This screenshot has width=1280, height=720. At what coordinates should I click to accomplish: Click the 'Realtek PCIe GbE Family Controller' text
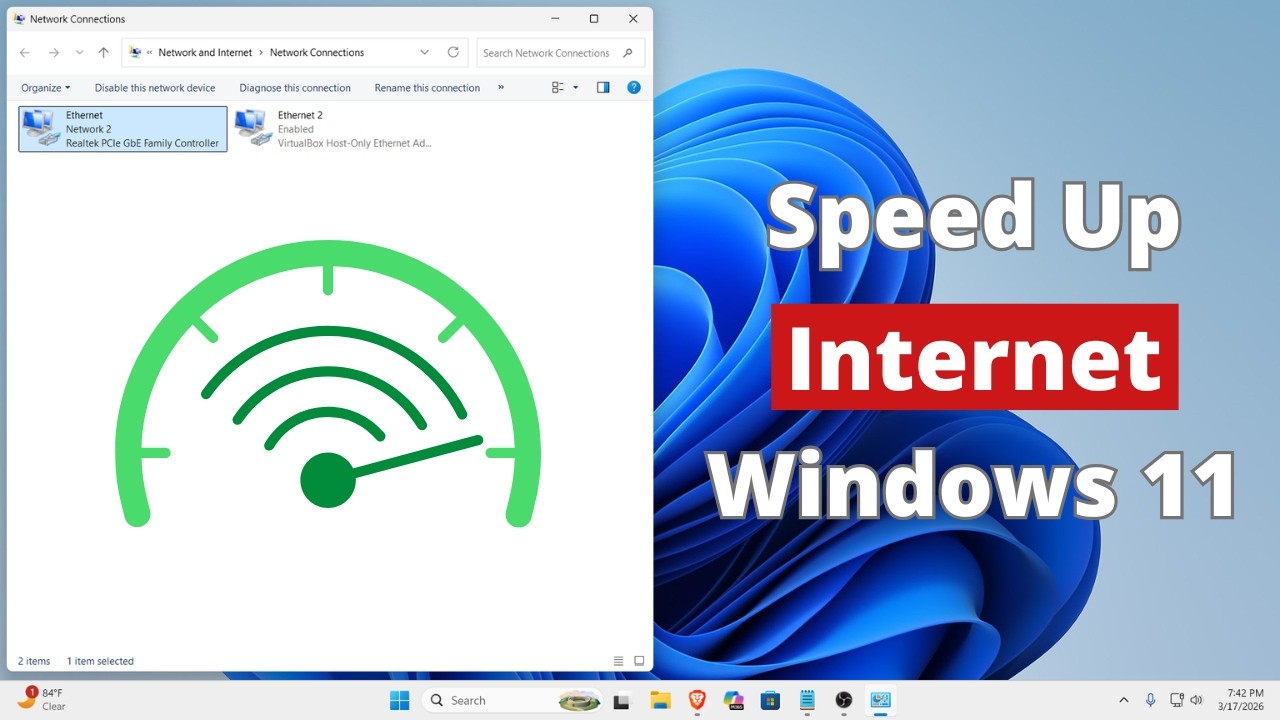point(142,143)
